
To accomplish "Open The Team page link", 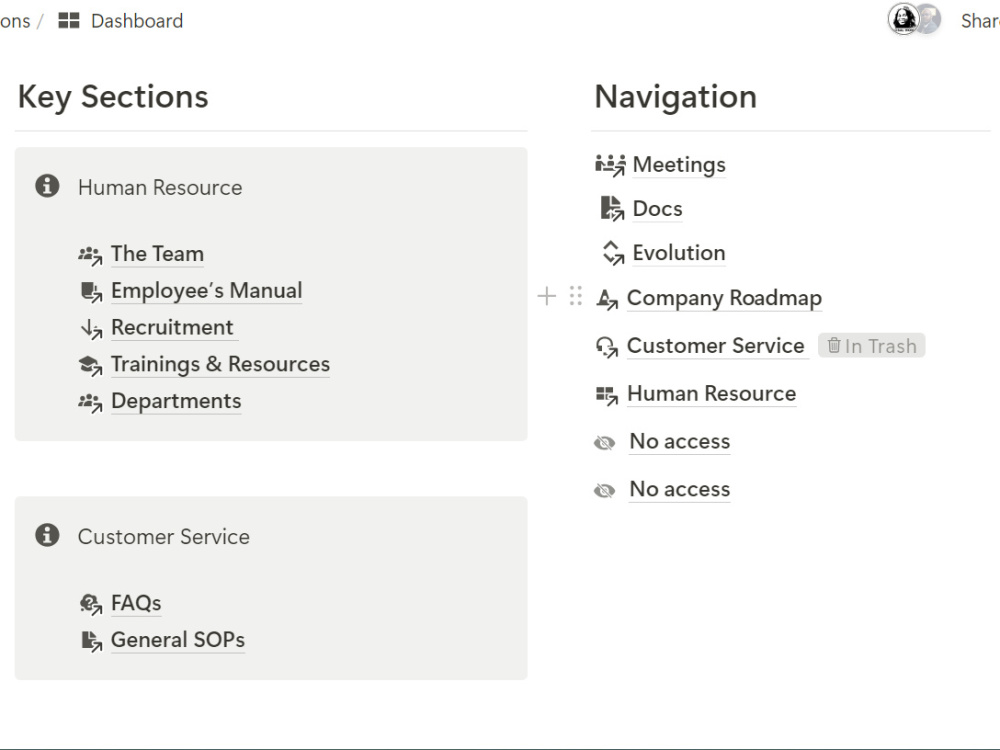I will tap(158, 254).
